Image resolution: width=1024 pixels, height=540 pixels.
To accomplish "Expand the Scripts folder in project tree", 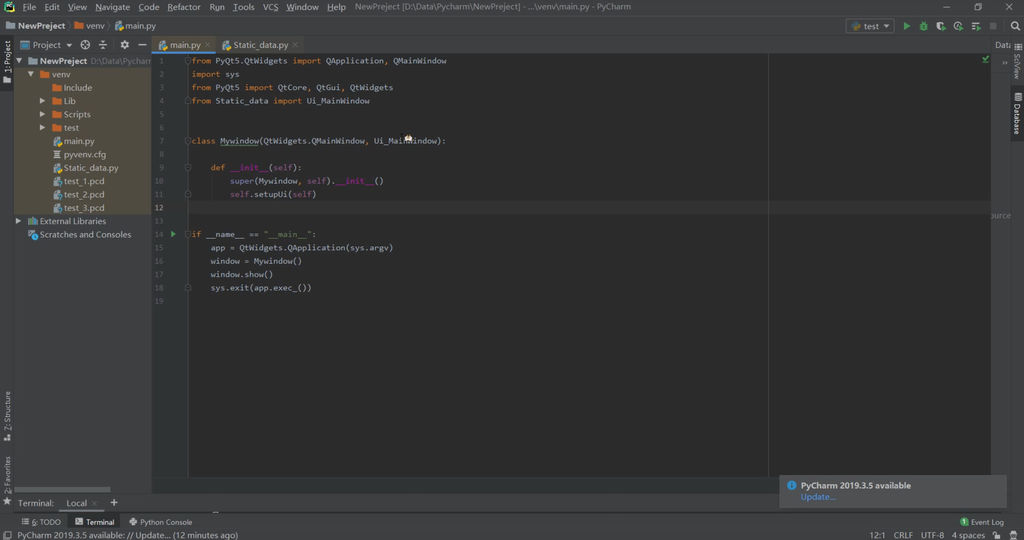I will click(x=43, y=114).
